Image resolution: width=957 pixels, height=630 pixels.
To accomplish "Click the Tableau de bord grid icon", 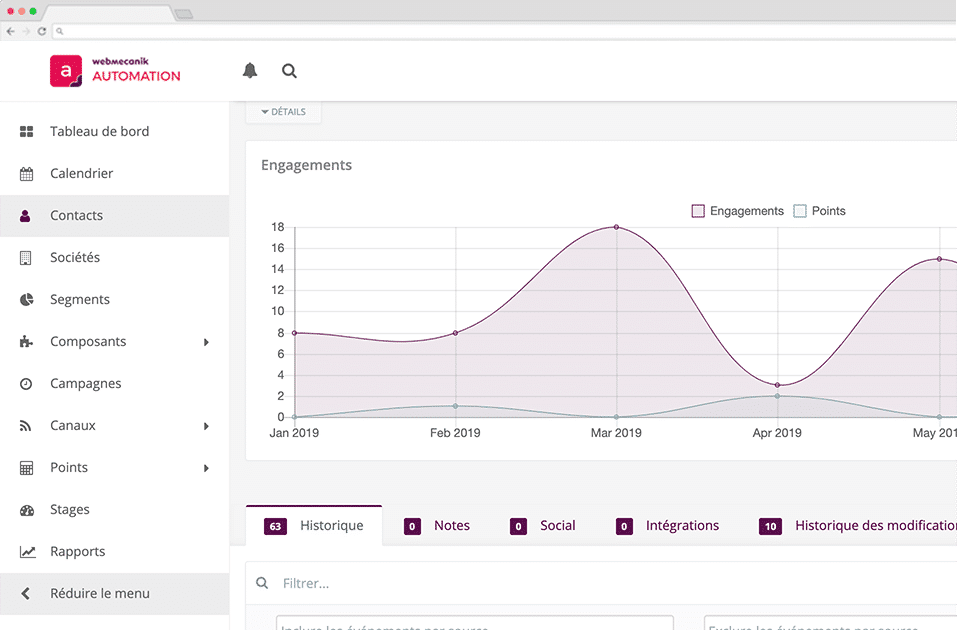I will 27,132.
